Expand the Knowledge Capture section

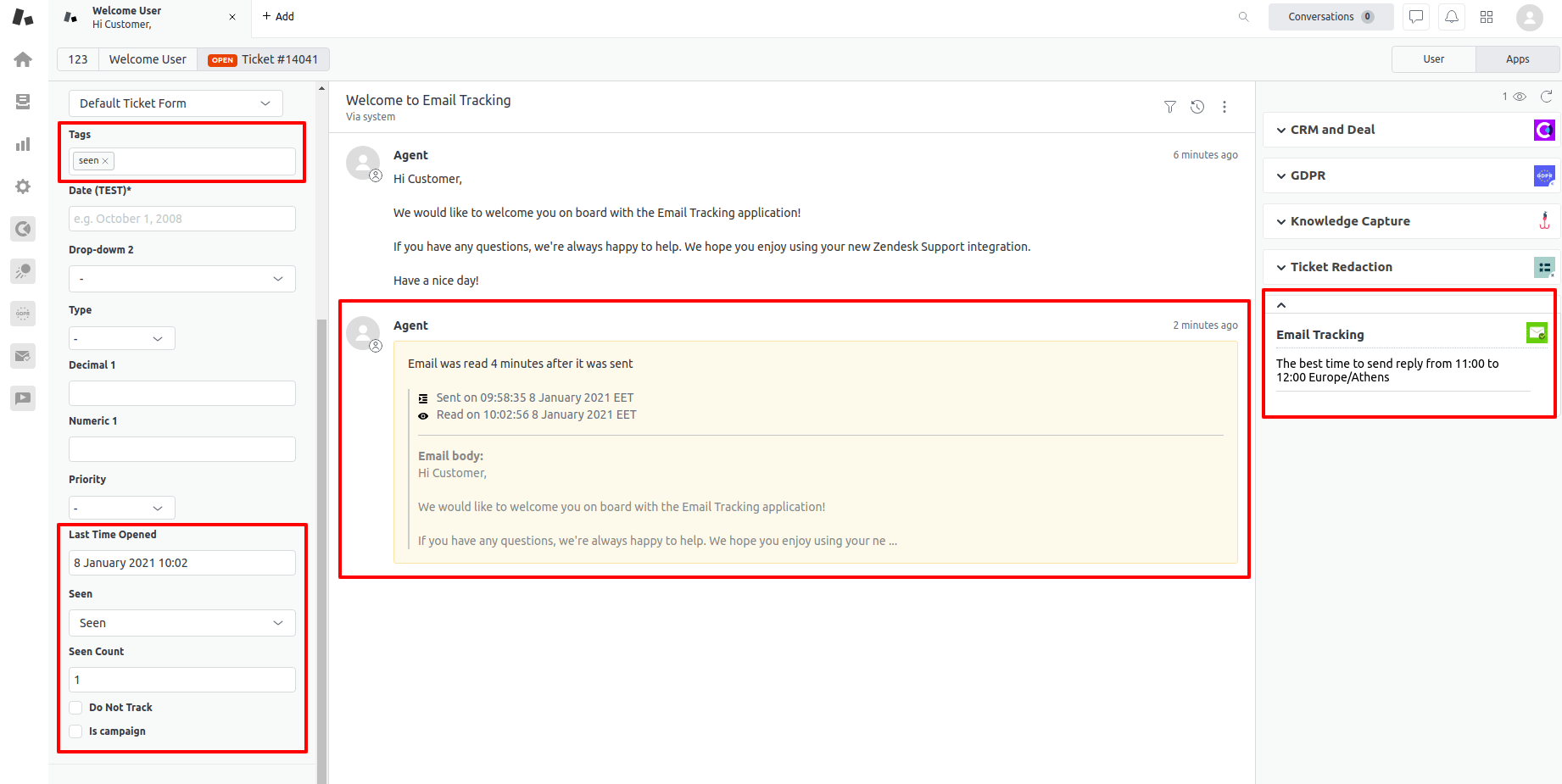tap(1281, 221)
